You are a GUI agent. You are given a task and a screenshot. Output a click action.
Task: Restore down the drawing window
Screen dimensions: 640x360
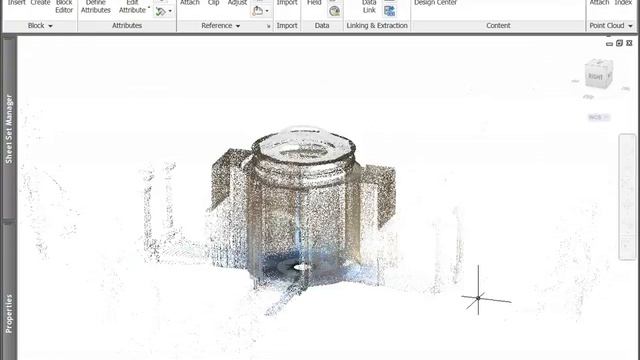[619, 43]
